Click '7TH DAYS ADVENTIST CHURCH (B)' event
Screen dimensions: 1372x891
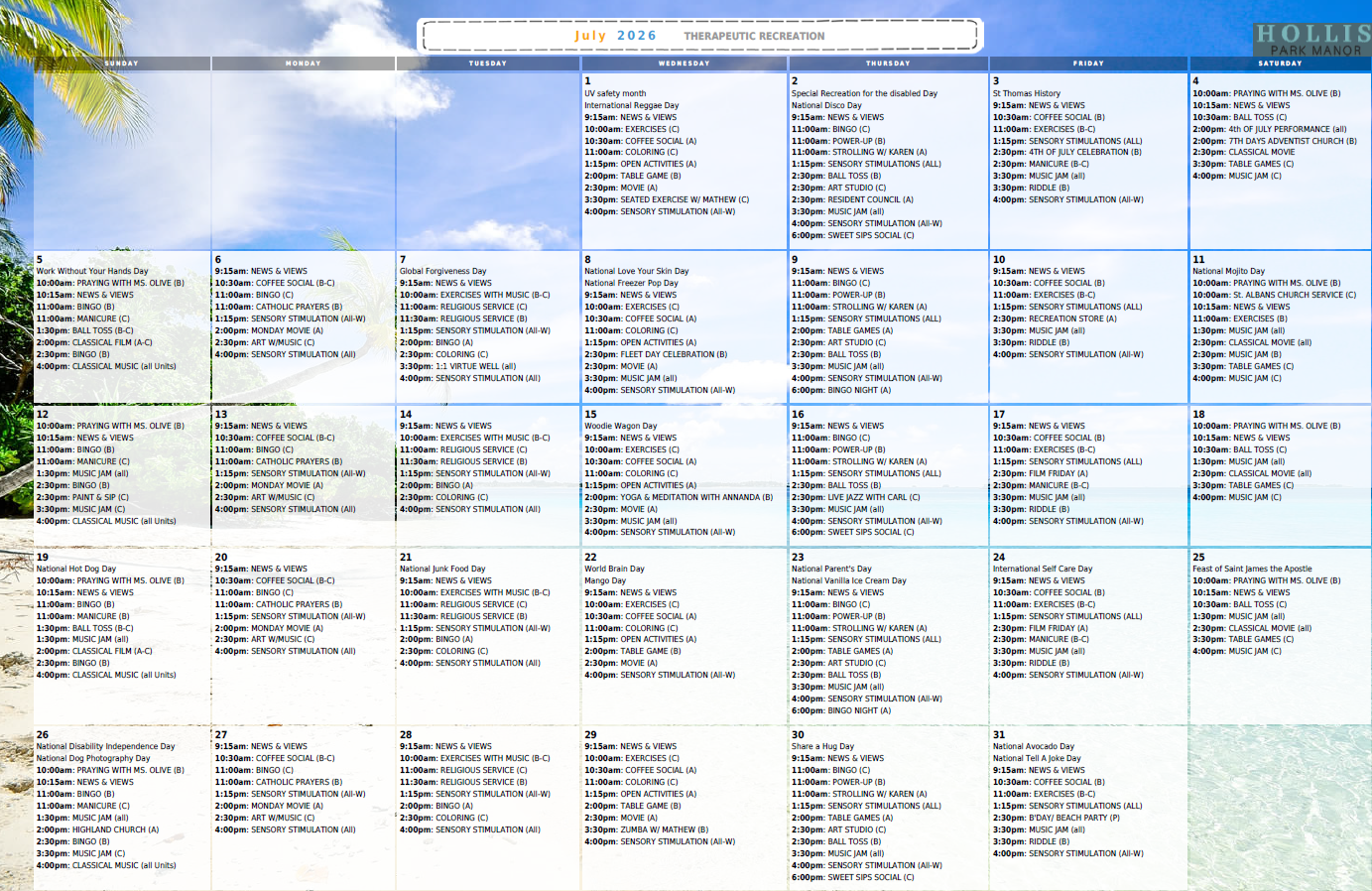1275,141
